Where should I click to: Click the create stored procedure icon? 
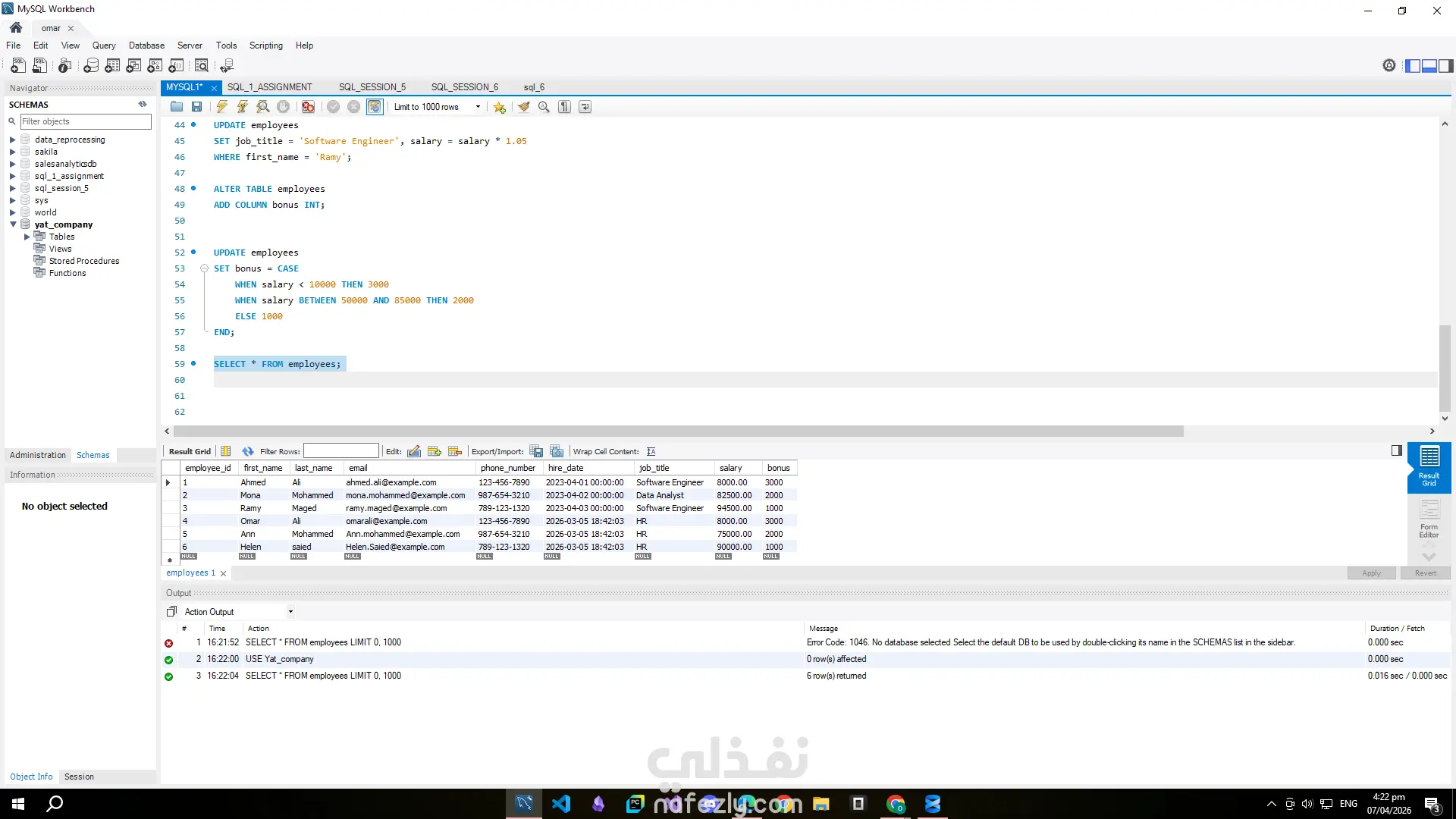tap(155, 66)
